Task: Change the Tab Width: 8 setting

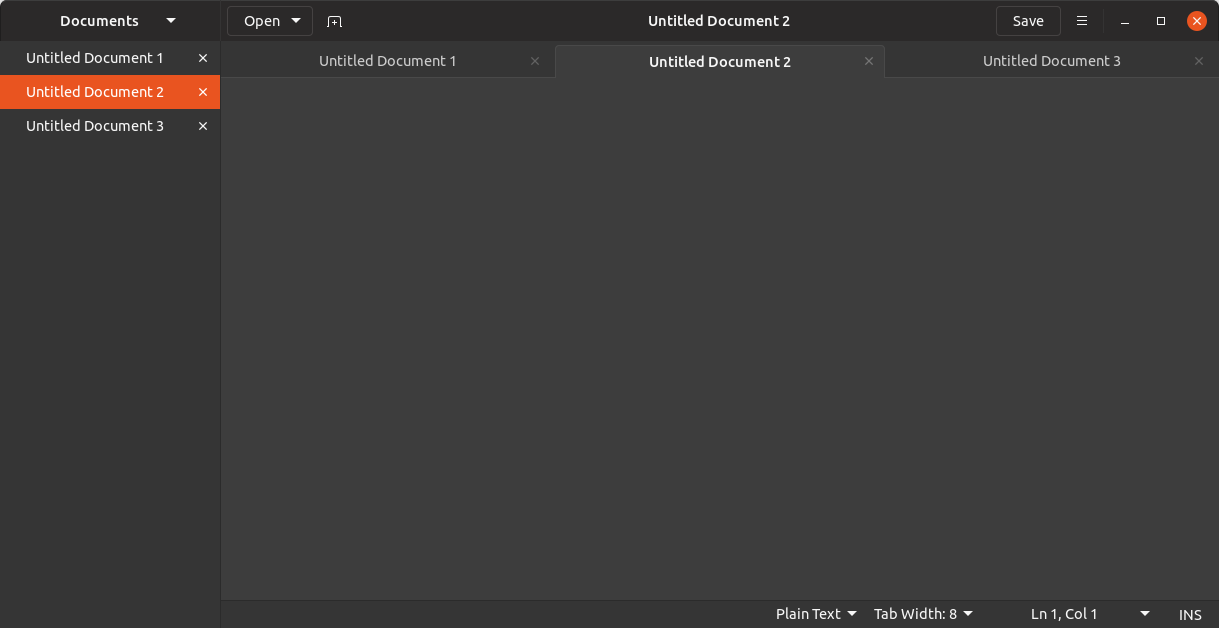Action: [923, 614]
